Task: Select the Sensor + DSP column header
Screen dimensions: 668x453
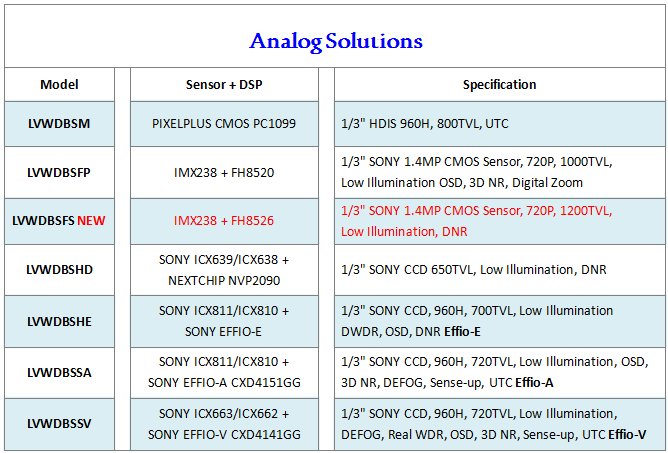Action: coord(225,85)
